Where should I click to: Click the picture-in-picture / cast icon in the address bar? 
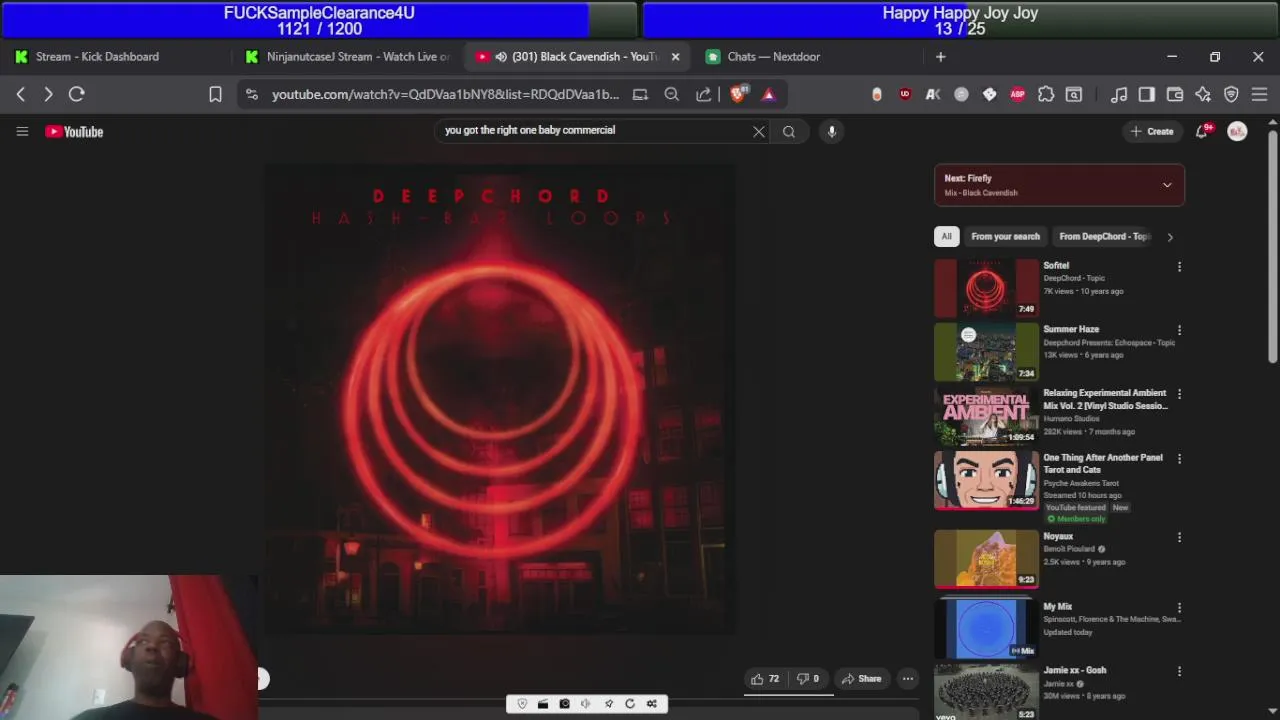640,94
